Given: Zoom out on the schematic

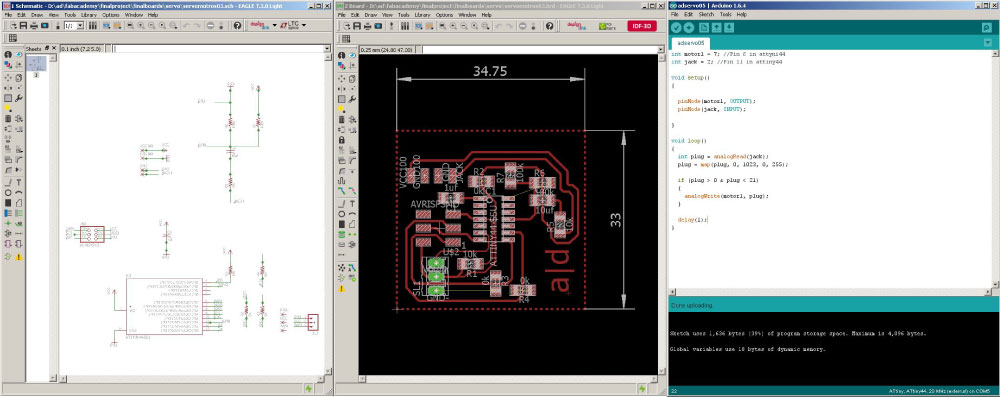Looking at the screenshot, I should (152, 26).
